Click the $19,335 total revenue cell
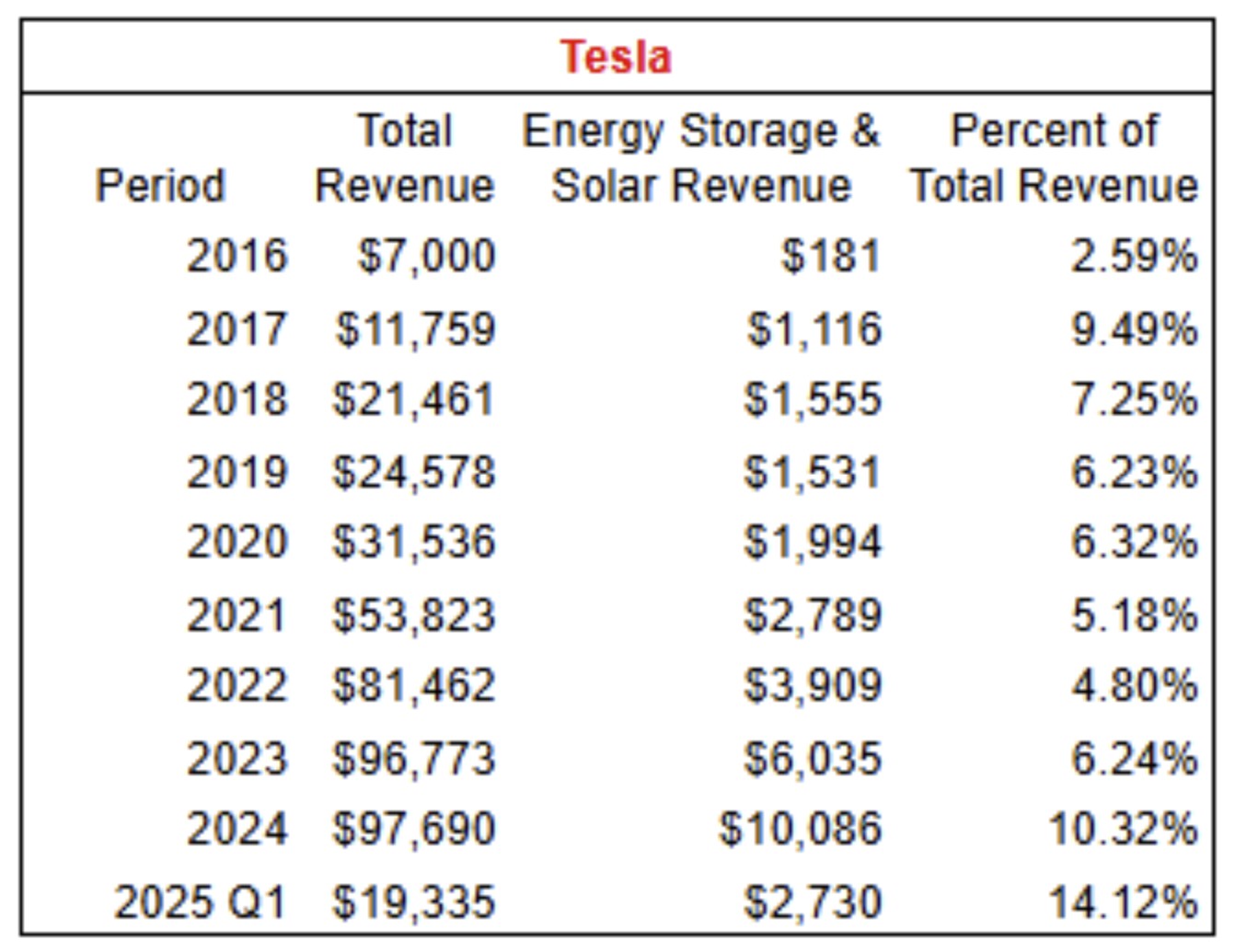Viewport: 1235px width, 952px height. [x=414, y=901]
